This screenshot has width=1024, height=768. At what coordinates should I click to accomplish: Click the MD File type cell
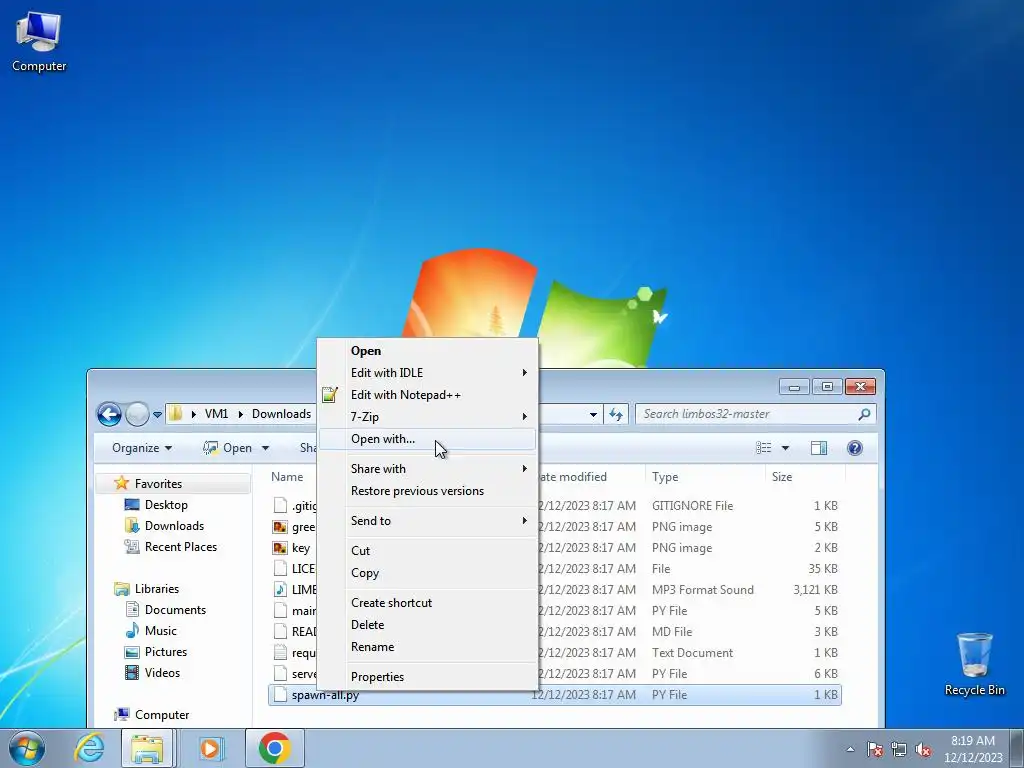coord(671,632)
